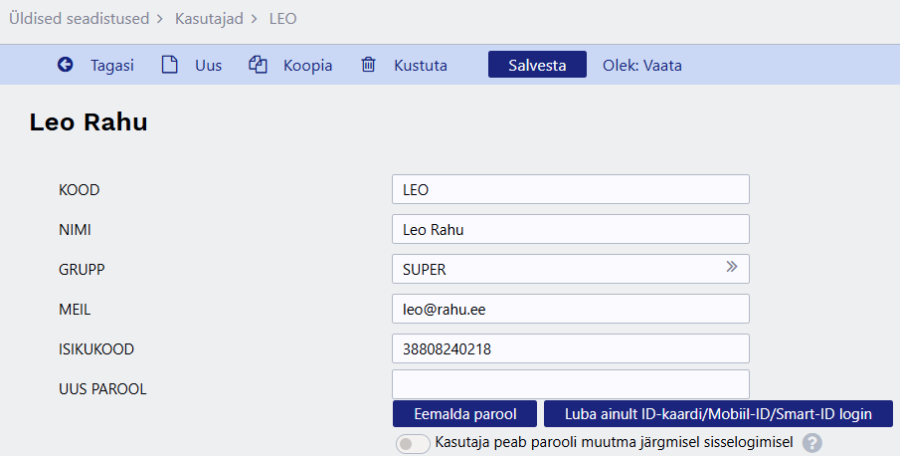Open group picker via double chevron
The image size is (900, 456).
[731, 268]
